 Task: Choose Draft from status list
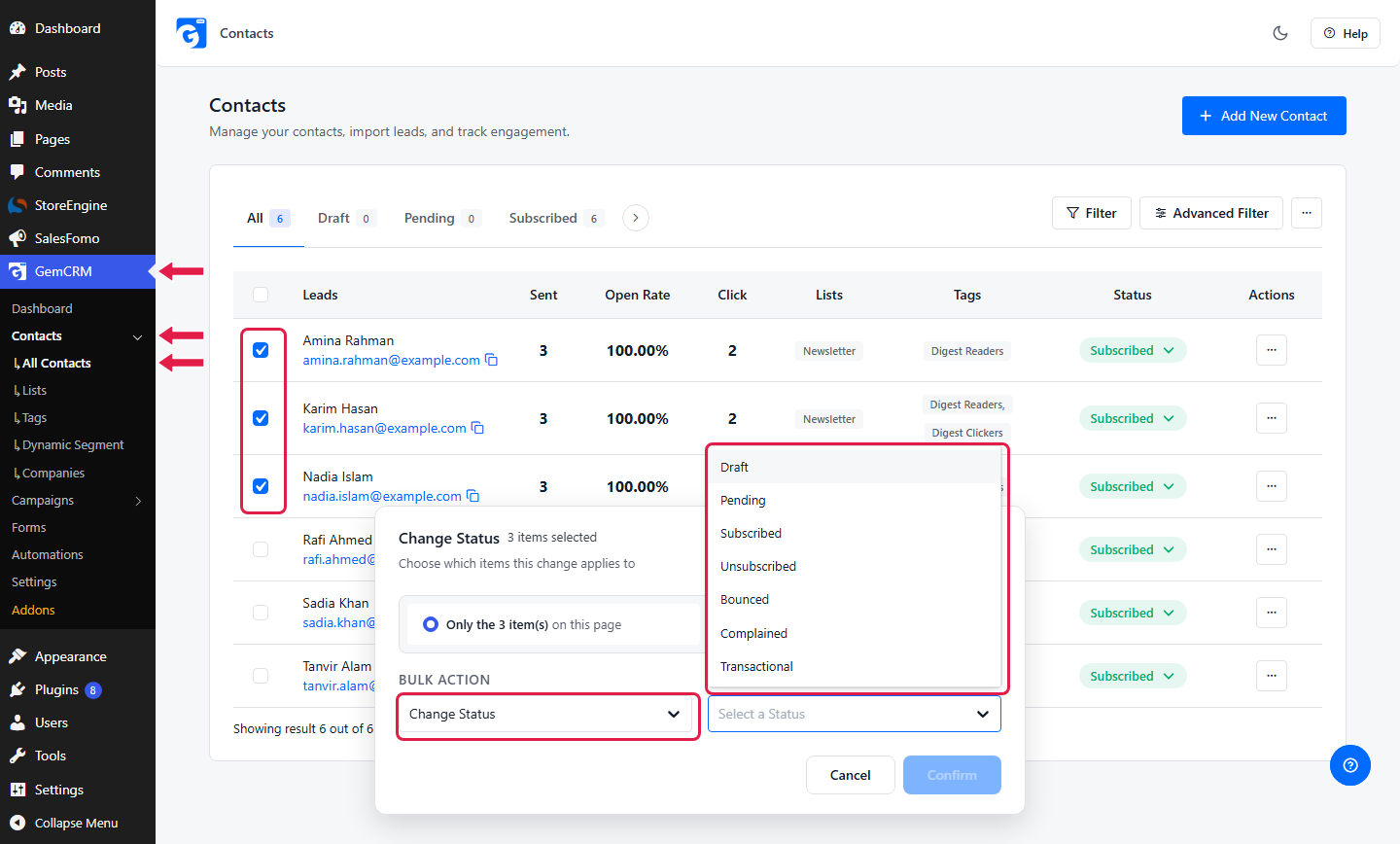point(855,467)
